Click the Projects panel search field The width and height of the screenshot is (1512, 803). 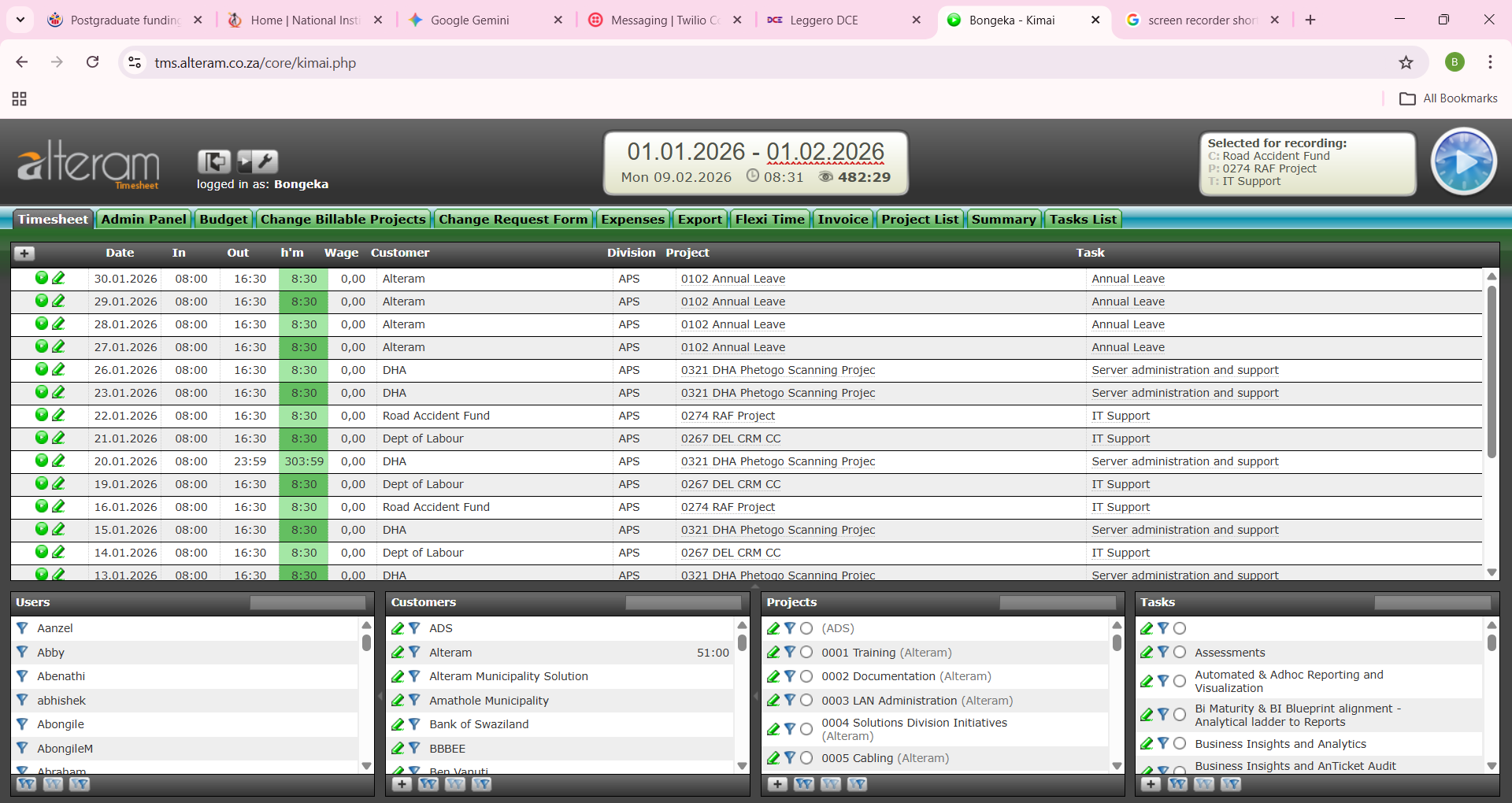click(1057, 603)
